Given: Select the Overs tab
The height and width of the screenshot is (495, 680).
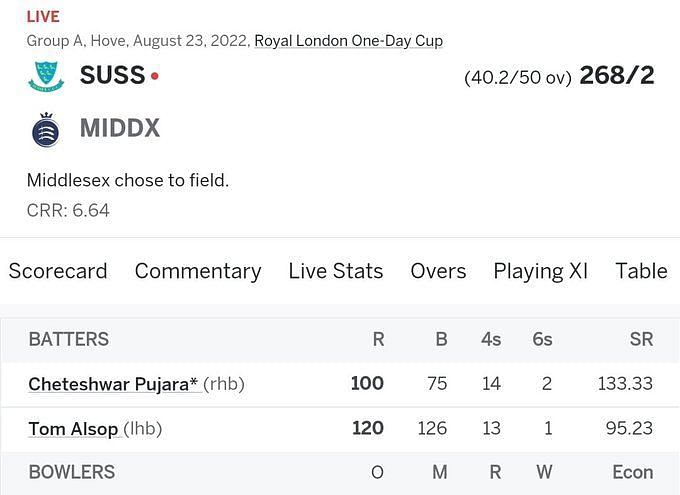Looking at the screenshot, I should tap(438, 271).
